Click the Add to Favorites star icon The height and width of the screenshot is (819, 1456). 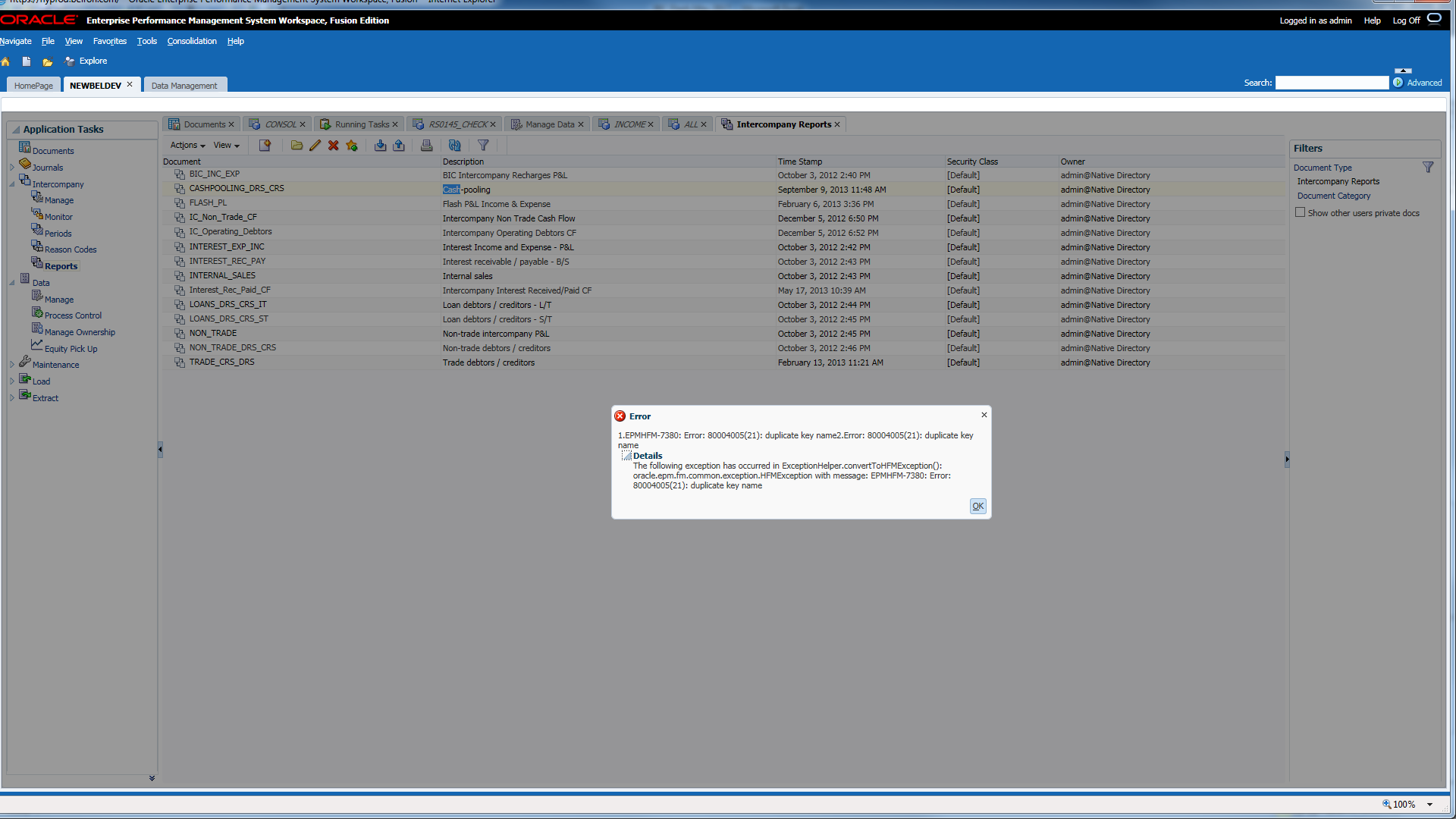[352, 146]
